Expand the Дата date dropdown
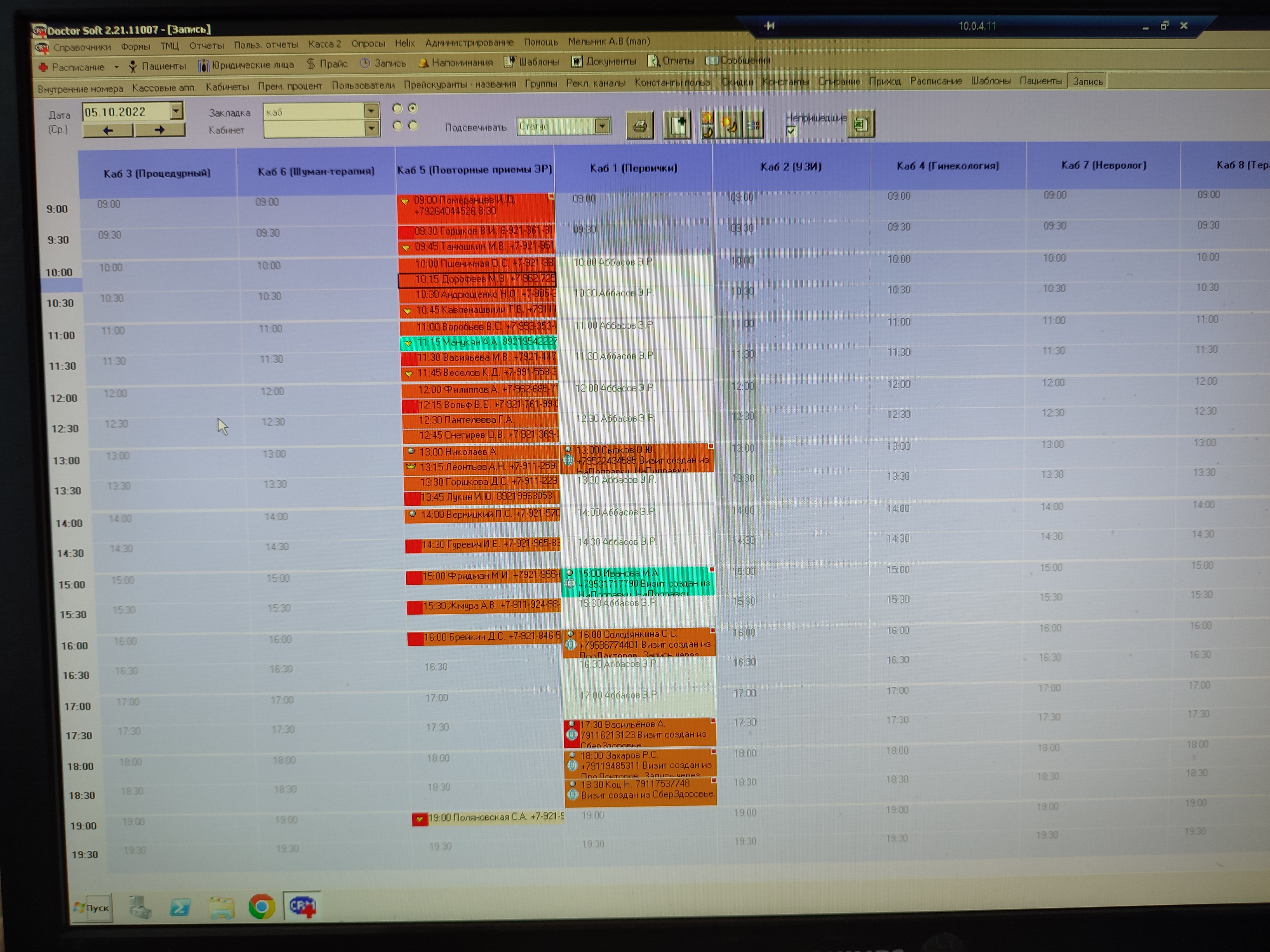 (x=176, y=110)
